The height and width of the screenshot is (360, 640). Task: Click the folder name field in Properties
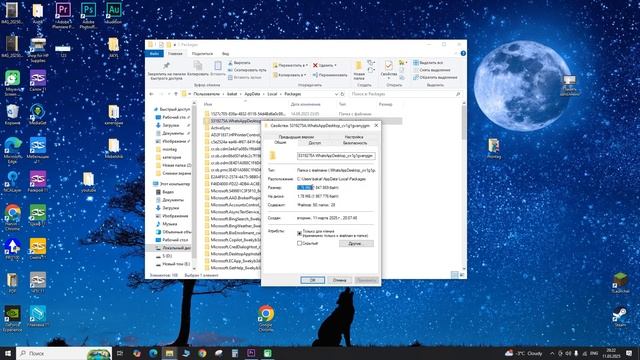(336, 156)
